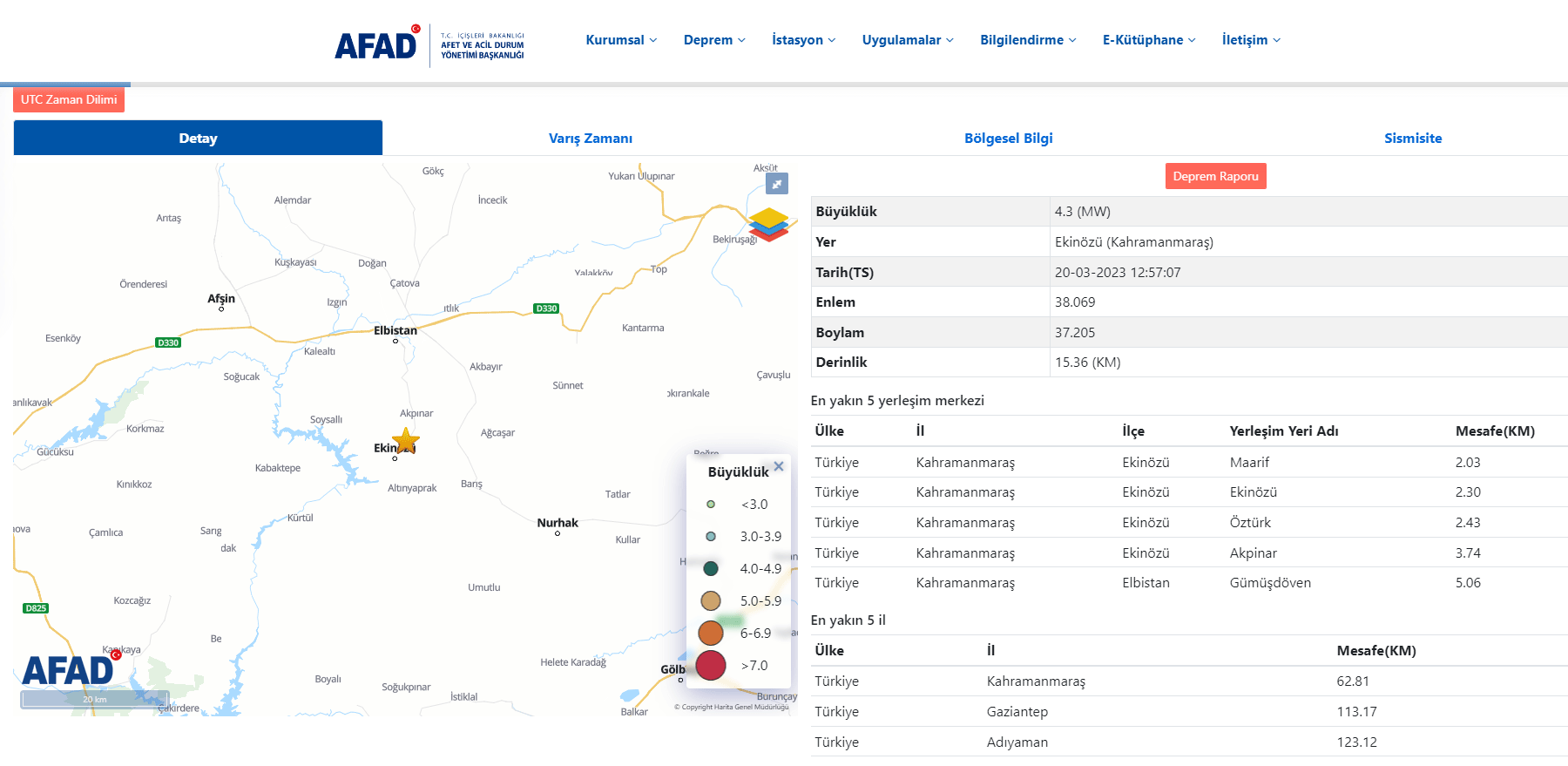Image resolution: width=1568 pixels, height=766 pixels.
Task: Click the magnitude value 4.3 (MW)
Action: (x=1082, y=212)
